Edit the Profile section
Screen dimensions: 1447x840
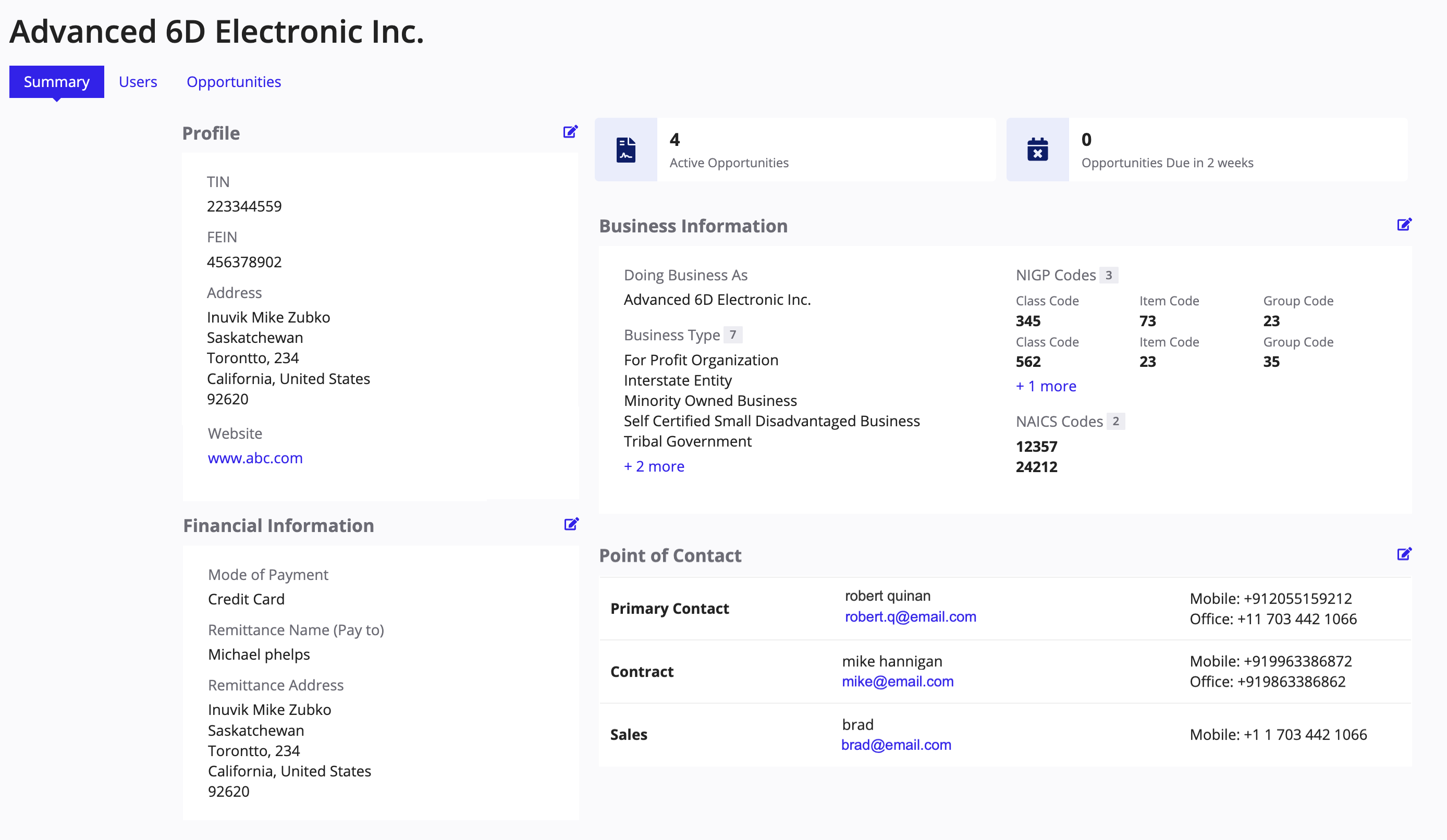coord(571,132)
